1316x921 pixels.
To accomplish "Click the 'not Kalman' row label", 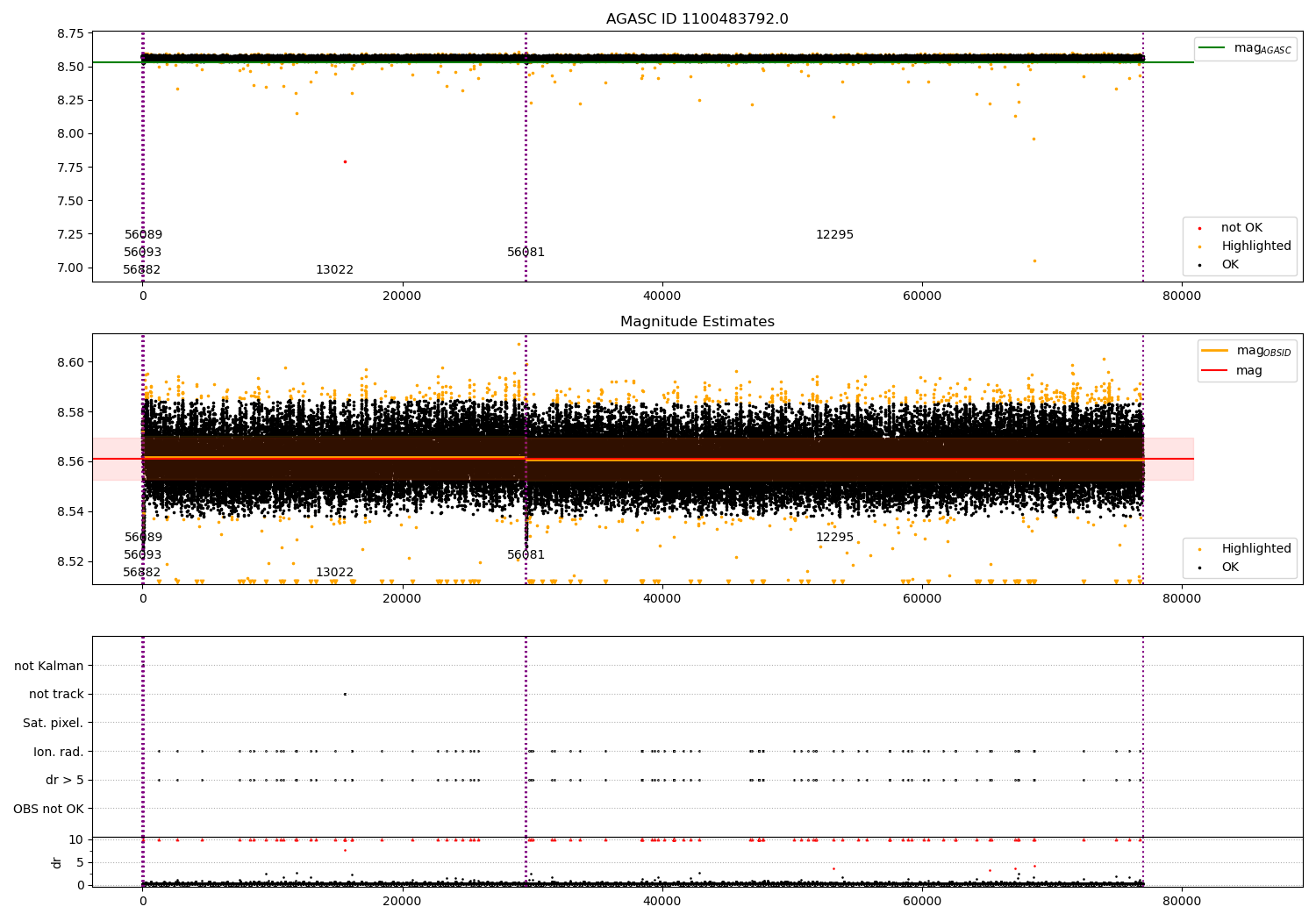I will [x=49, y=666].
